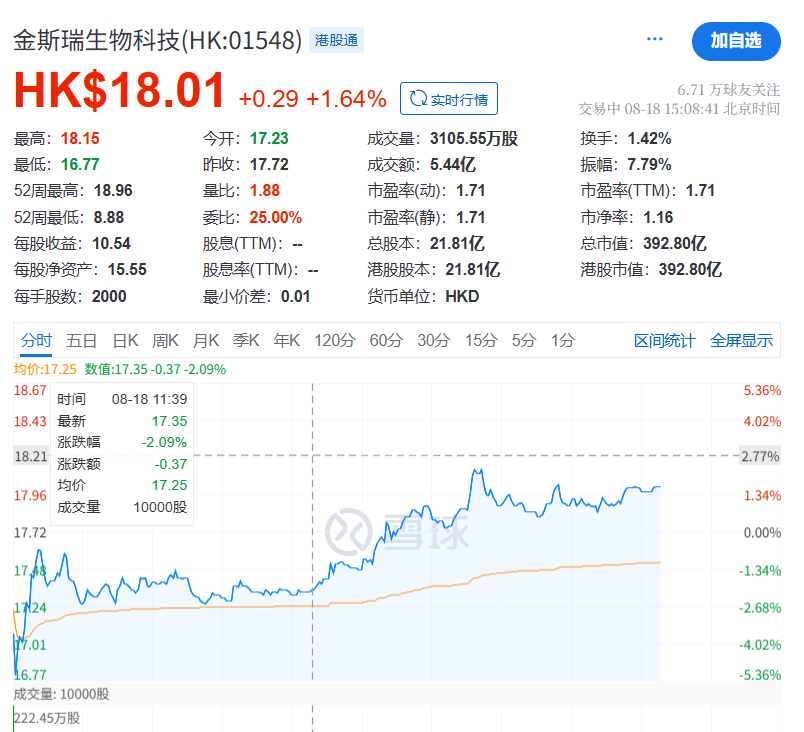The image size is (804, 732).
Task: Switch to 日K chart tab
Action: [125, 341]
